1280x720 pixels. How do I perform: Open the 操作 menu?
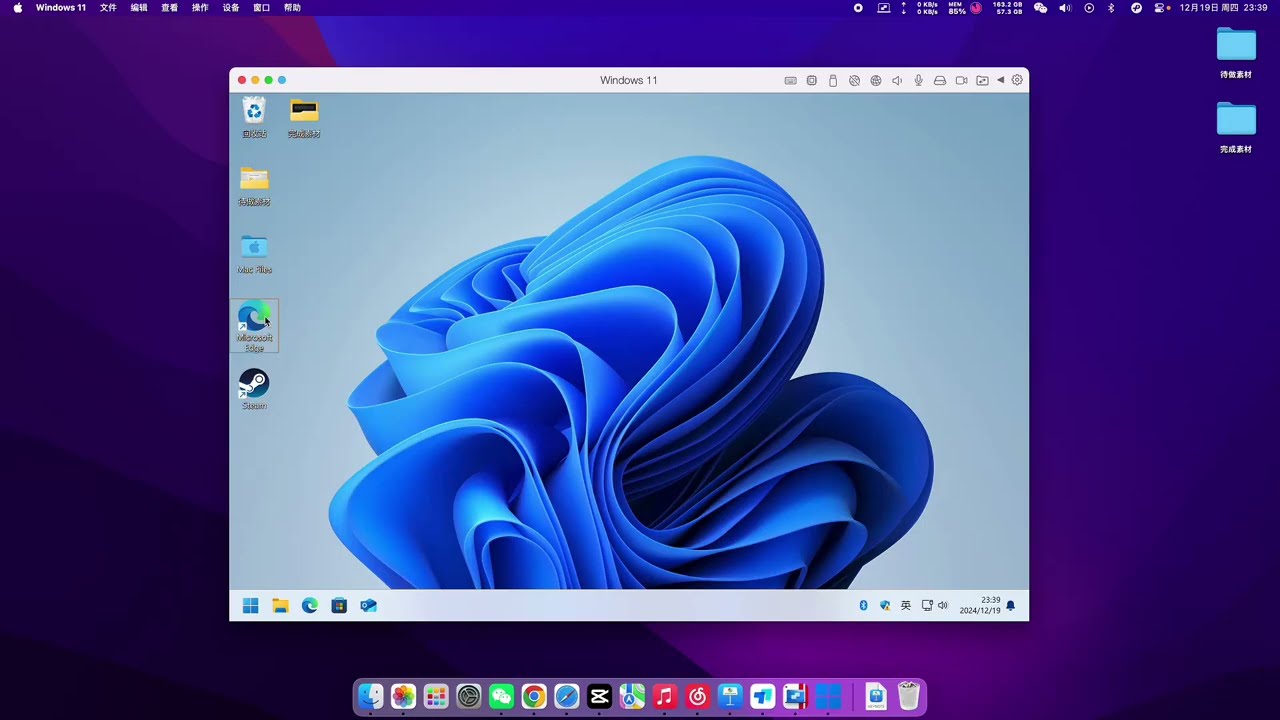(x=200, y=8)
